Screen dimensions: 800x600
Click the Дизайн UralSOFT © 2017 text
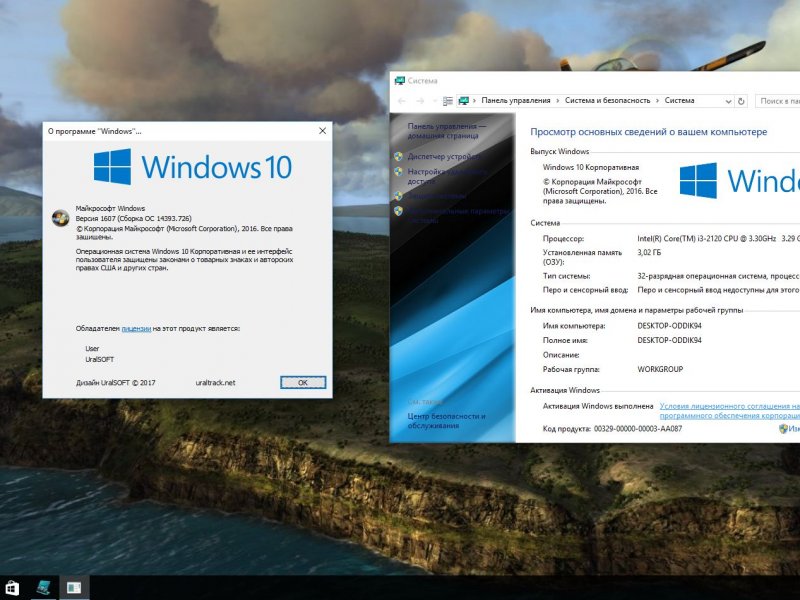click(116, 383)
